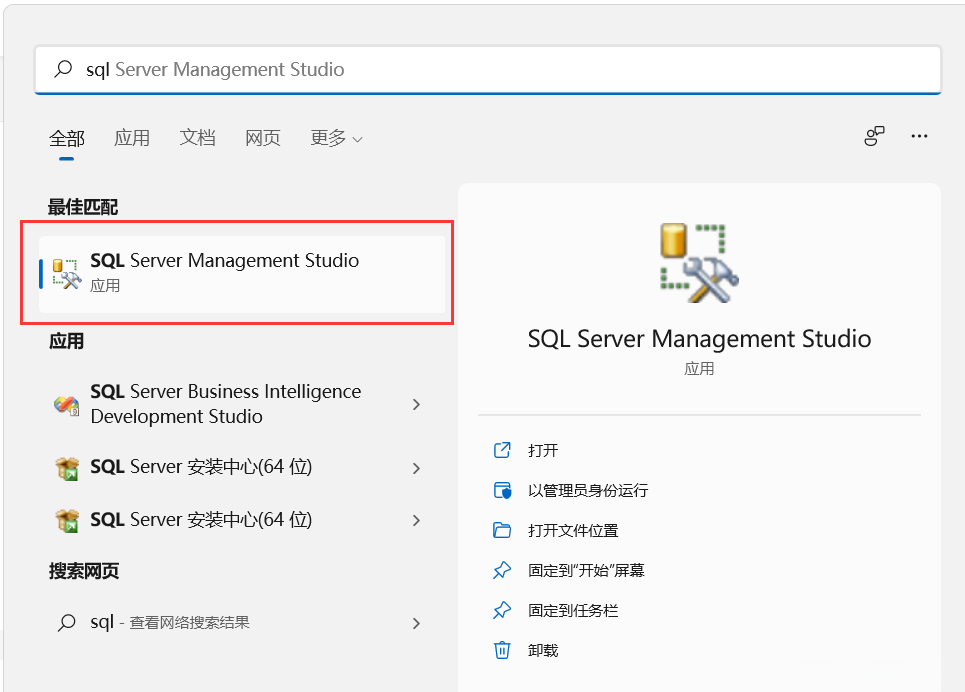Image resolution: width=965 pixels, height=692 pixels.
Task: Switch to the 文档 tab
Action: (198, 138)
